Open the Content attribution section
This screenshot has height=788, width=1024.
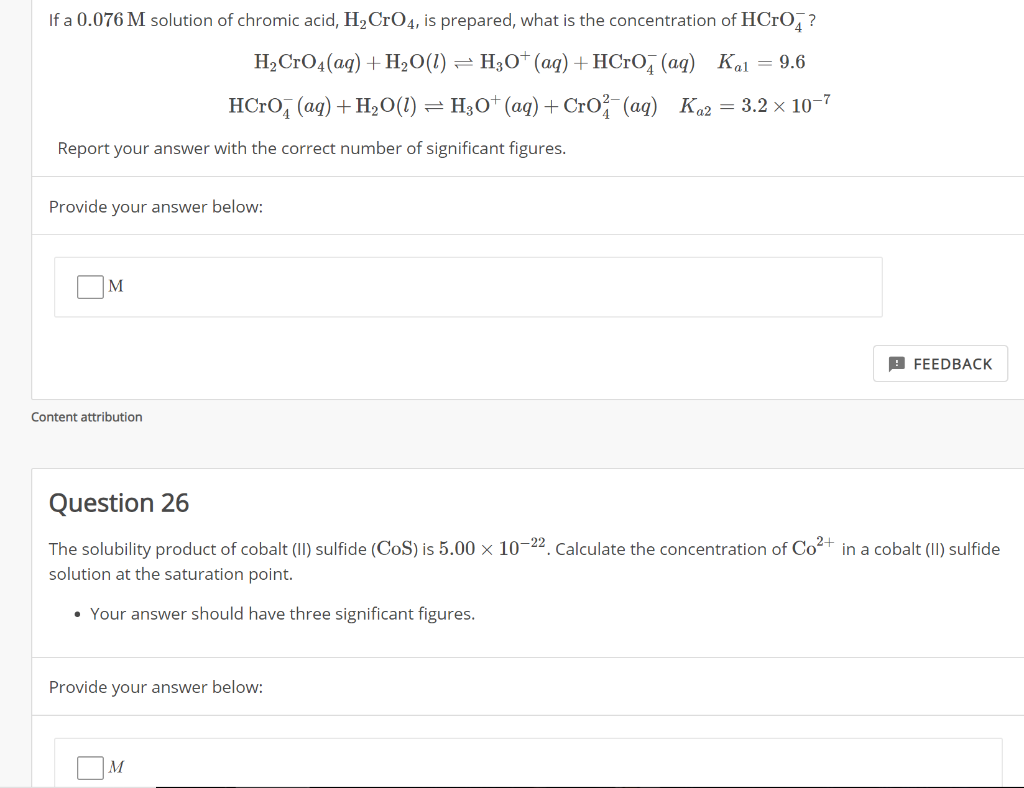86,417
